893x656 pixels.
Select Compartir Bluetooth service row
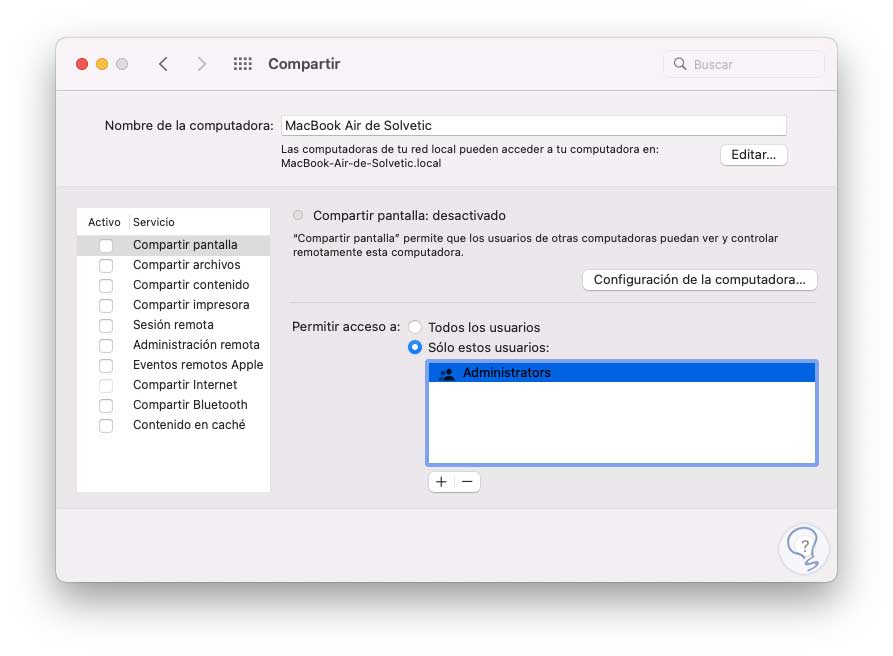(173, 405)
